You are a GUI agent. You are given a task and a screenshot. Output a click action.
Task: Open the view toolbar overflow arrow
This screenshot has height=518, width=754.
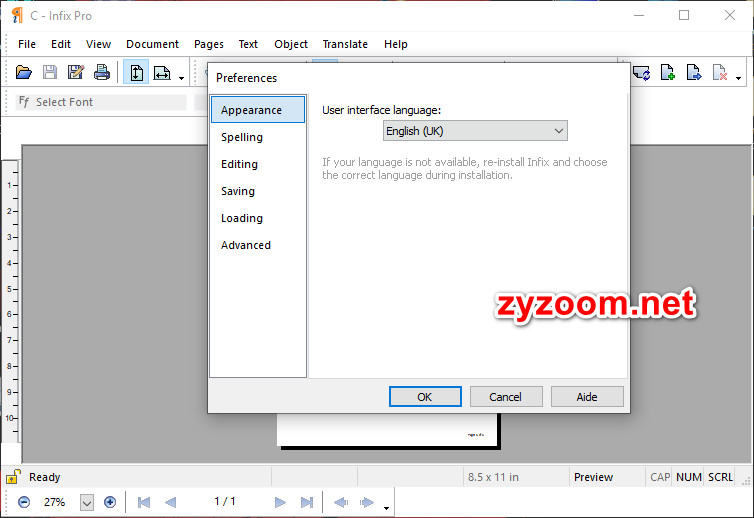tap(181, 78)
